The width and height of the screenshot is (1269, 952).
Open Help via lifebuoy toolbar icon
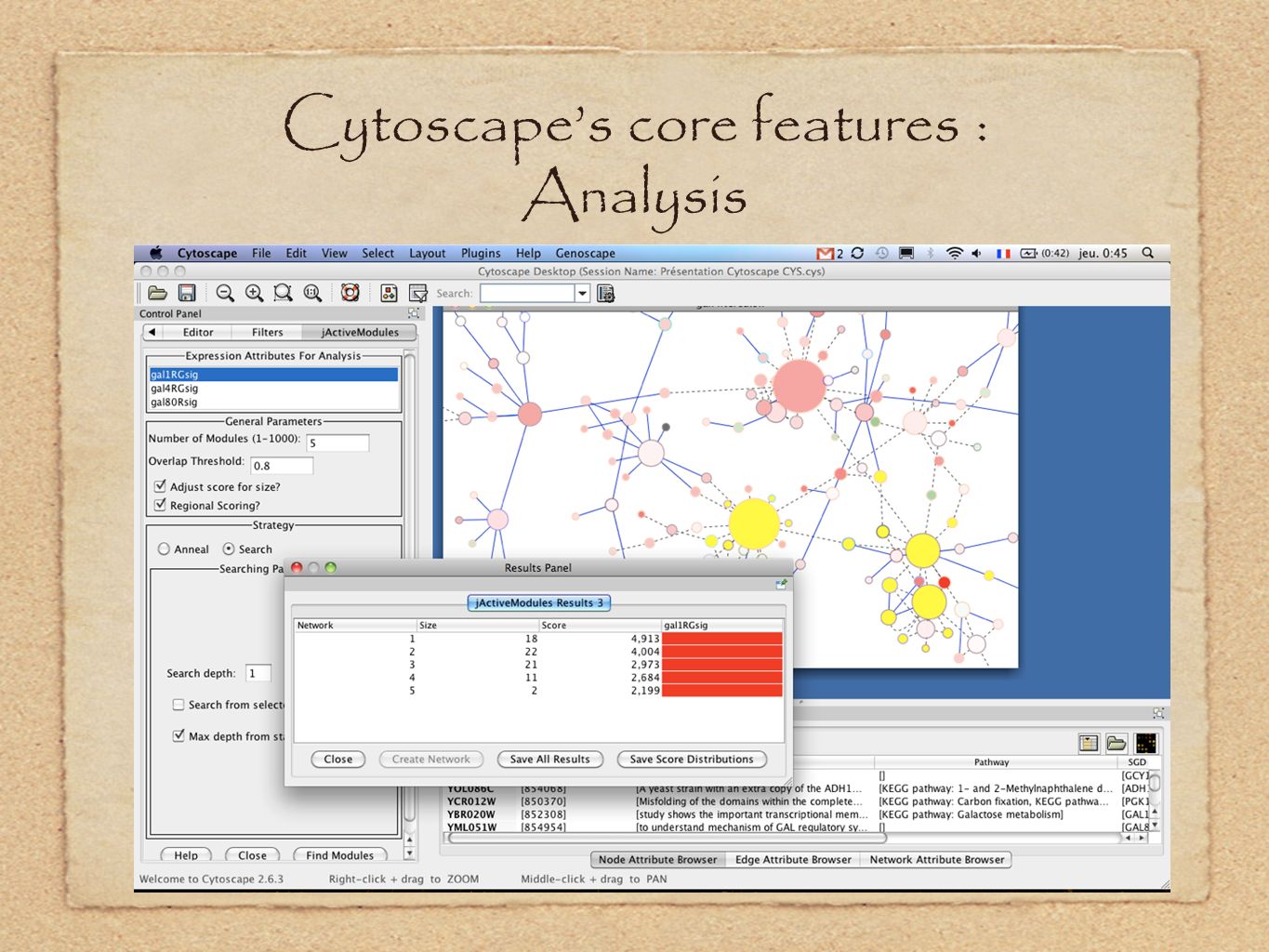click(350, 293)
